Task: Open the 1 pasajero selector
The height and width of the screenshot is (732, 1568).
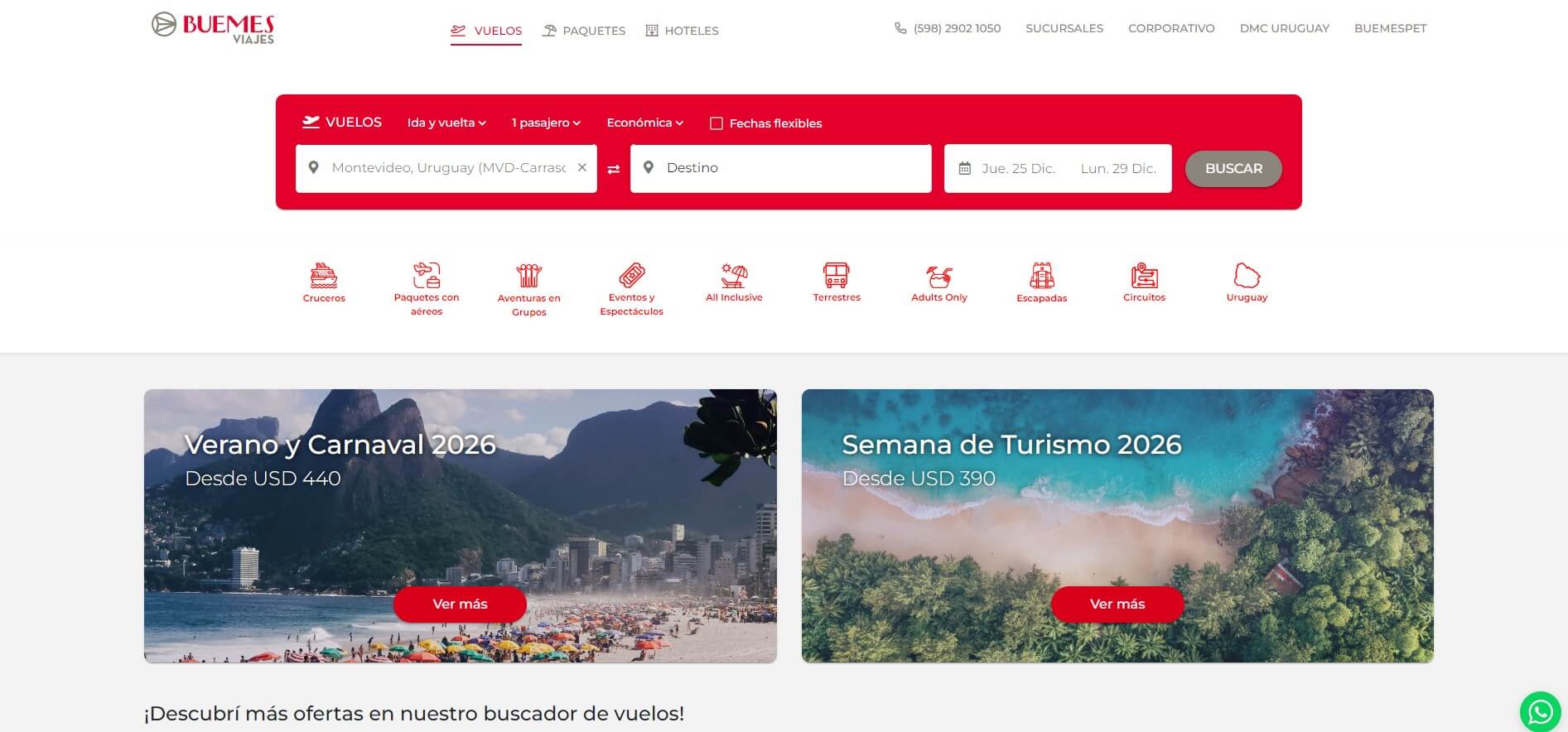Action: (546, 123)
